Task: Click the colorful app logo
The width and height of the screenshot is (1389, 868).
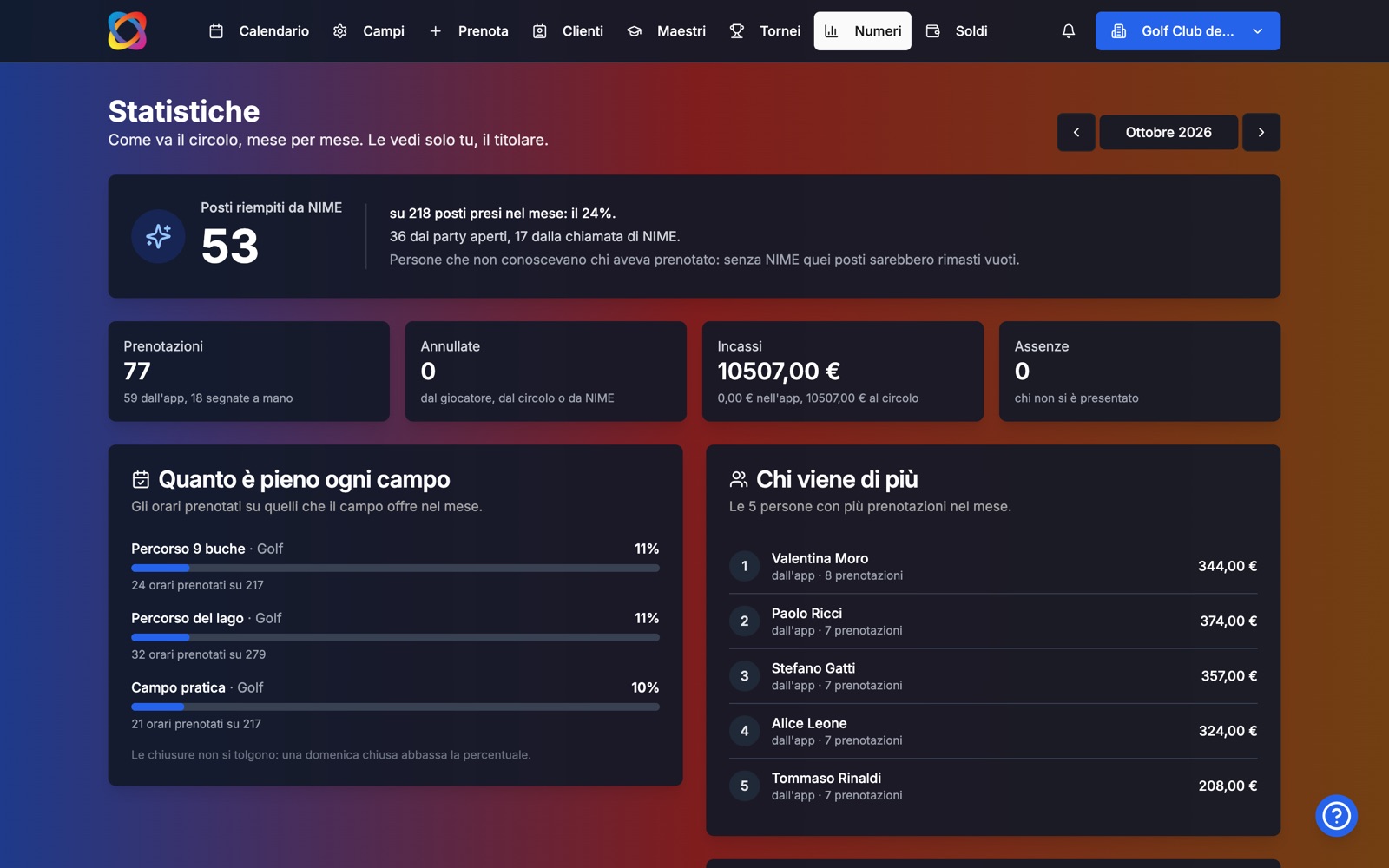Action: coord(127,31)
